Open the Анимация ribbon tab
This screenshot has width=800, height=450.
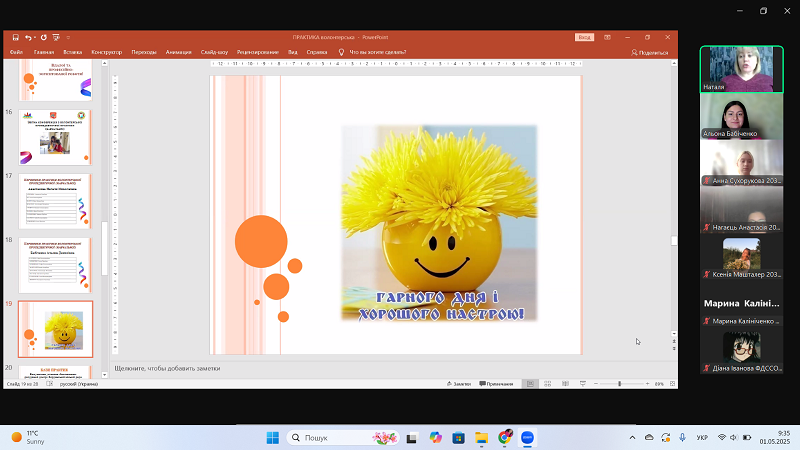click(x=179, y=52)
